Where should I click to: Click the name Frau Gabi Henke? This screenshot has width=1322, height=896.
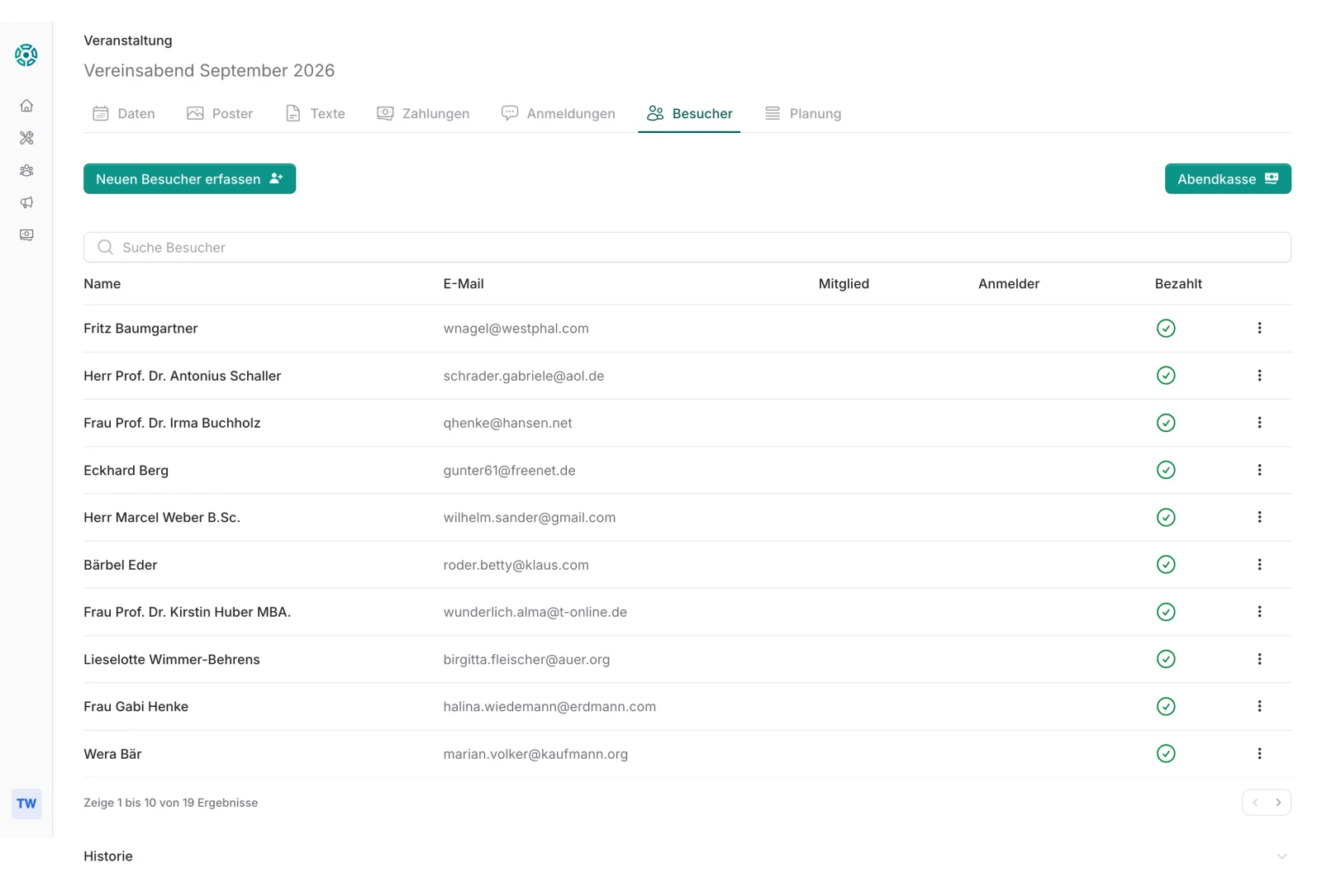pyautogui.click(x=136, y=707)
